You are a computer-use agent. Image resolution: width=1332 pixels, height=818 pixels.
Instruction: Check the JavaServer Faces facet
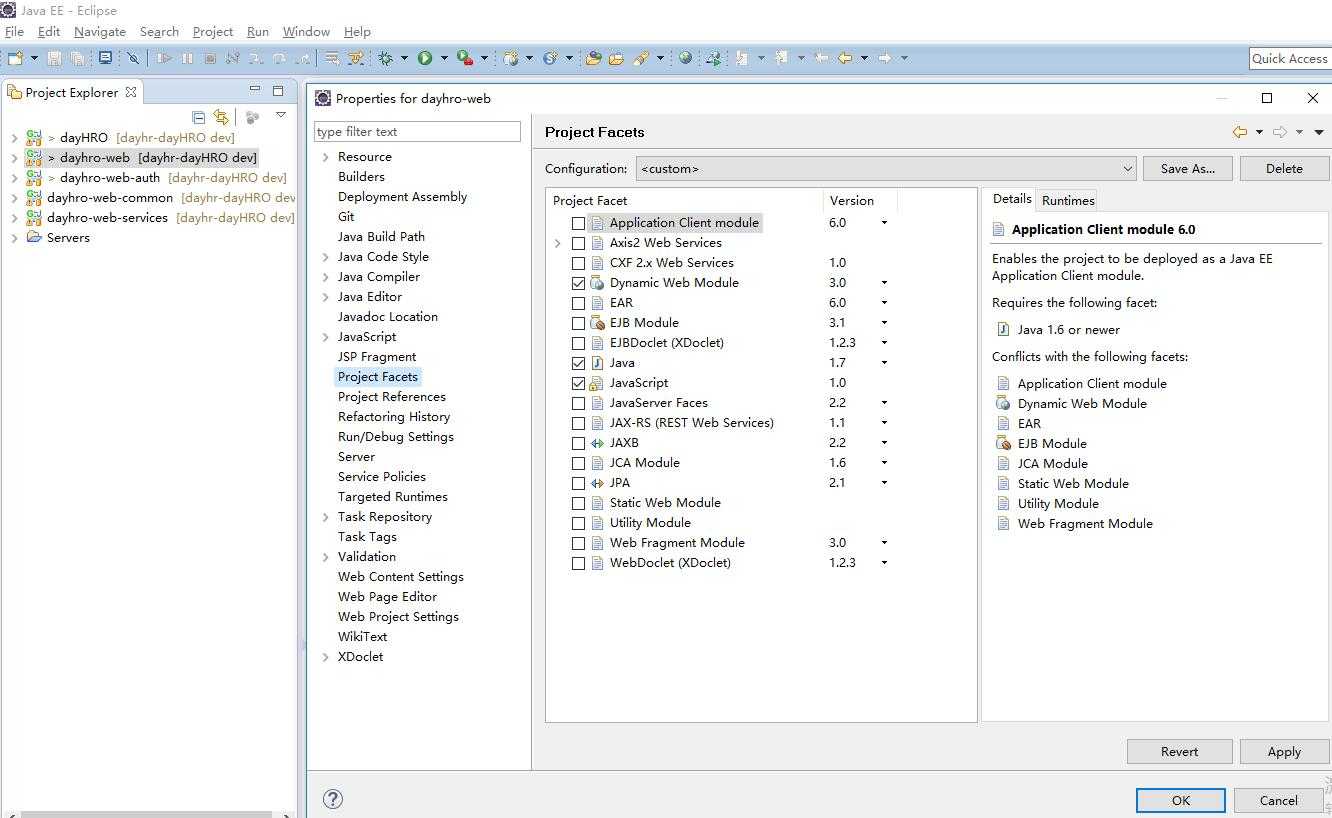578,403
